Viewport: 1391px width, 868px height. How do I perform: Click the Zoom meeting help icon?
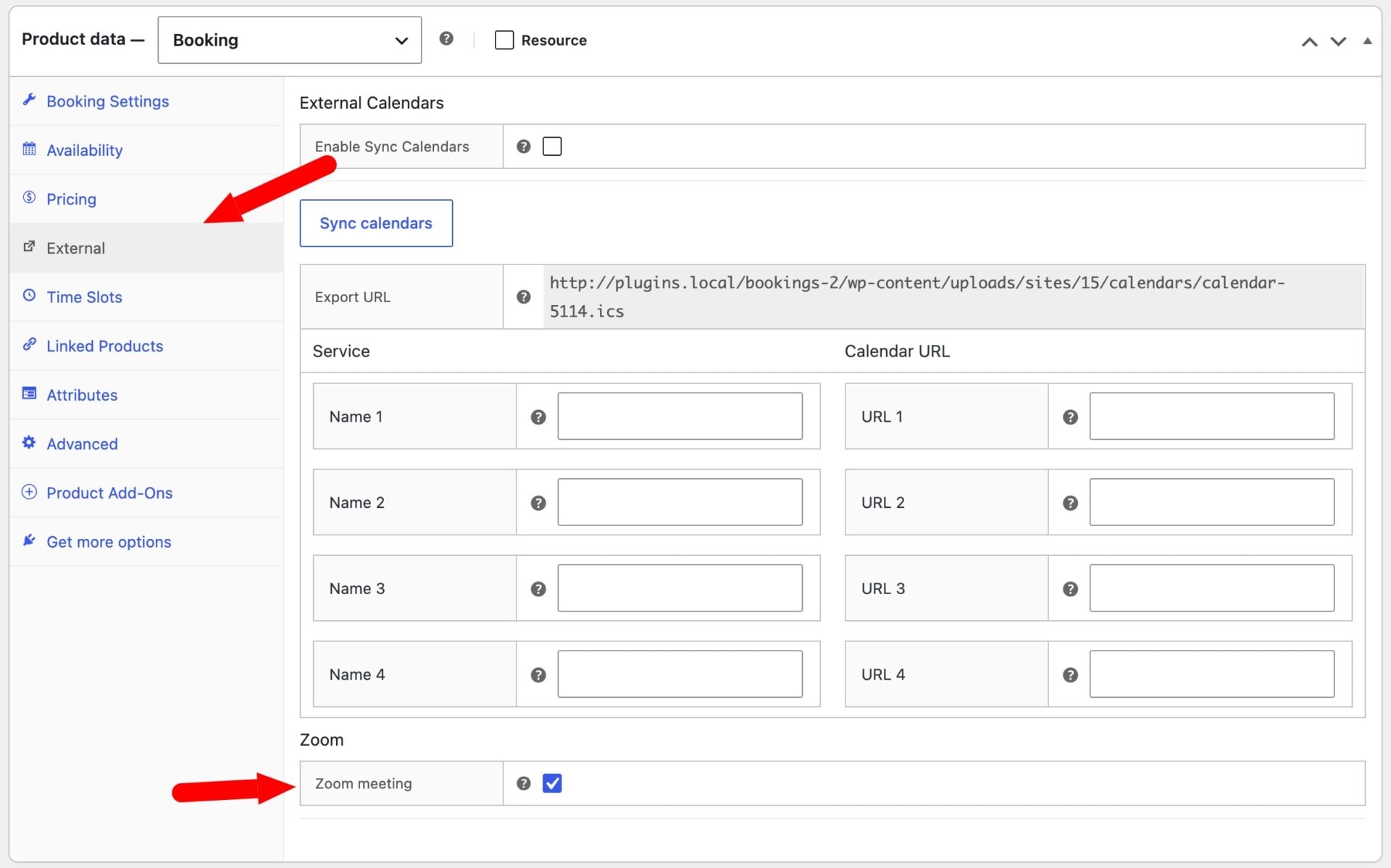pos(524,783)
